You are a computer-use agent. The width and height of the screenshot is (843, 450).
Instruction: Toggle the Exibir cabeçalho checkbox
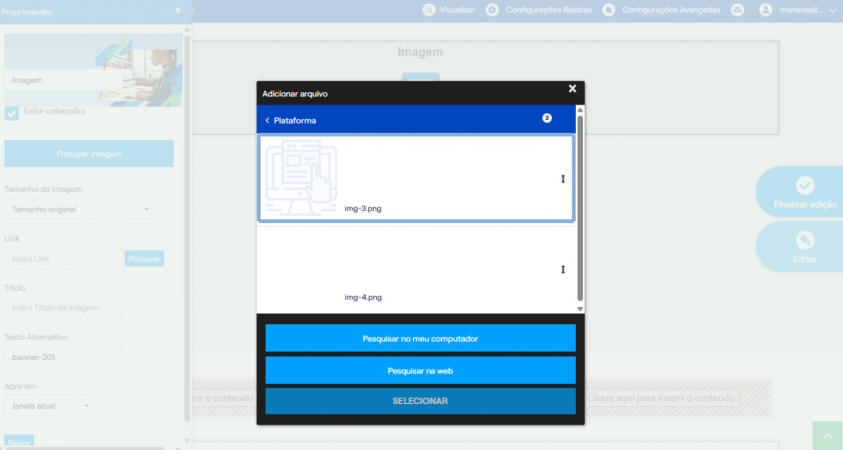11,113
